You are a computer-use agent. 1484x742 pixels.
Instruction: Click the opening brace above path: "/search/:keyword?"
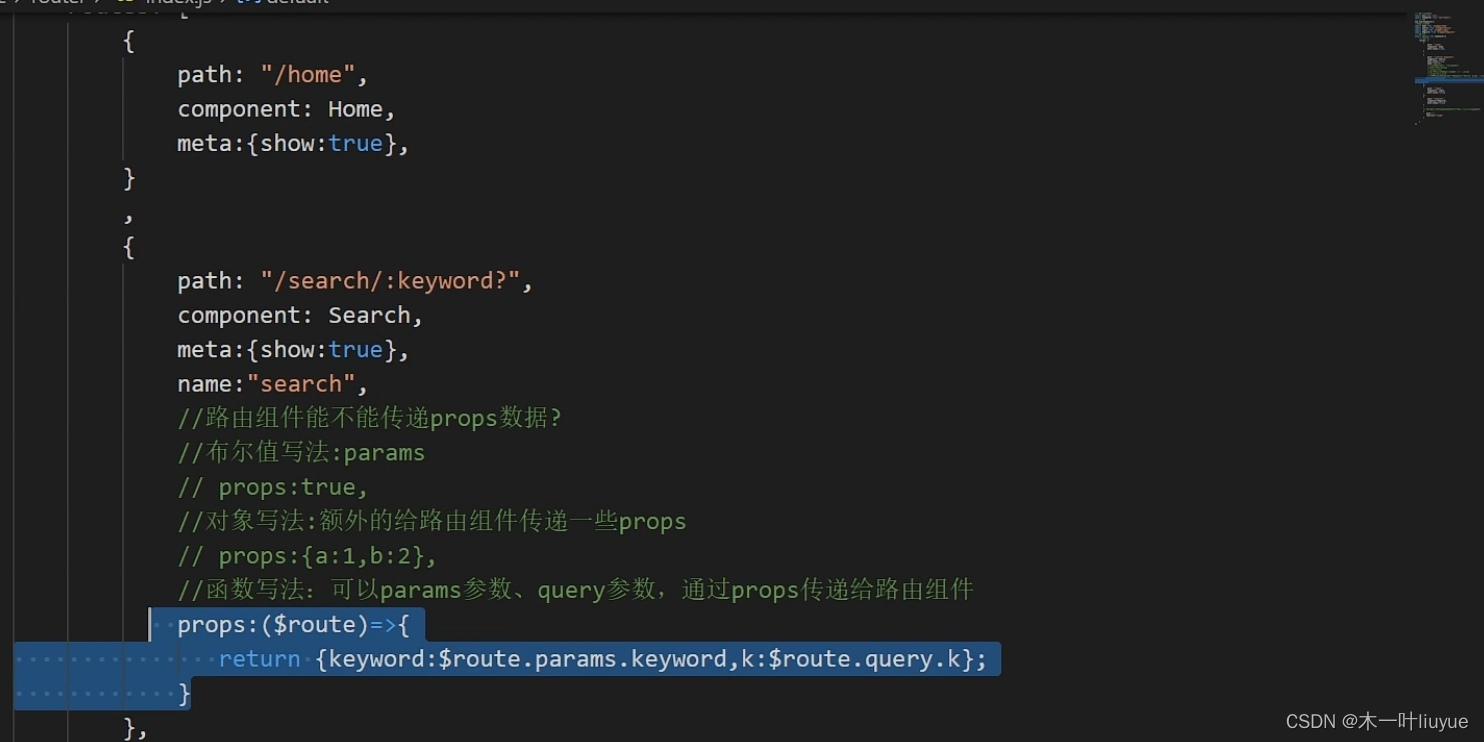(128, 247)
